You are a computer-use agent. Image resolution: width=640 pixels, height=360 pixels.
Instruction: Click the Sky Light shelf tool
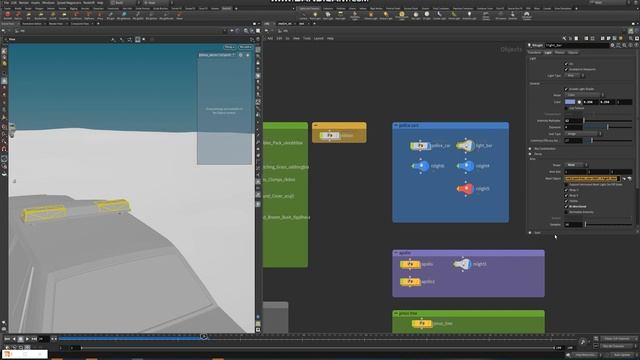coord(416,16)
